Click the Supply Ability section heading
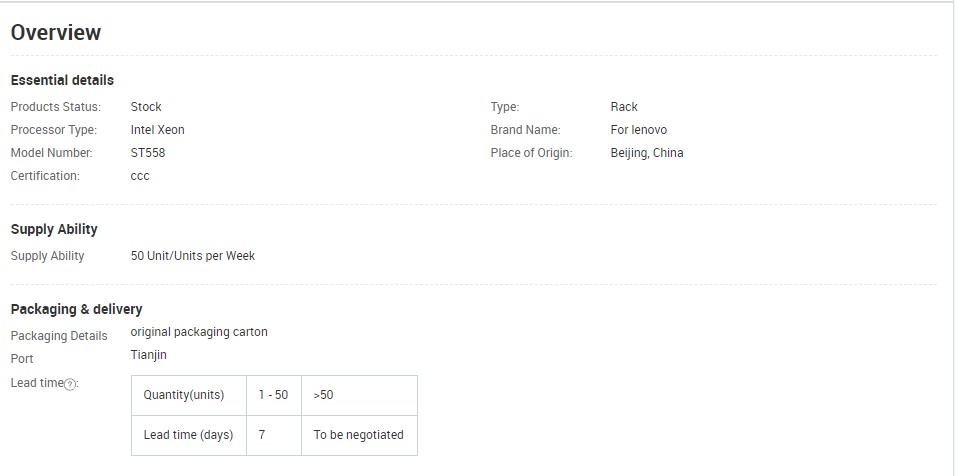 [54, 229]
